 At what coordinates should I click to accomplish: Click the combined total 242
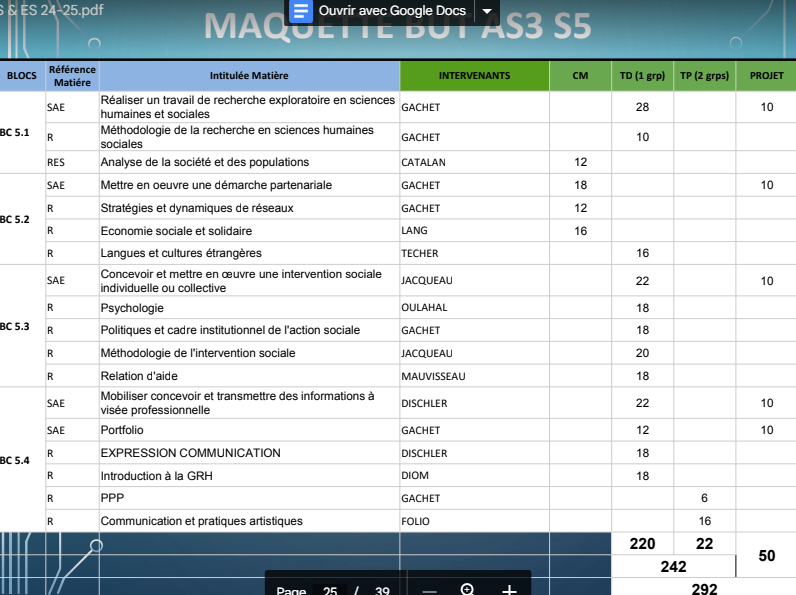tap(673, 567)
